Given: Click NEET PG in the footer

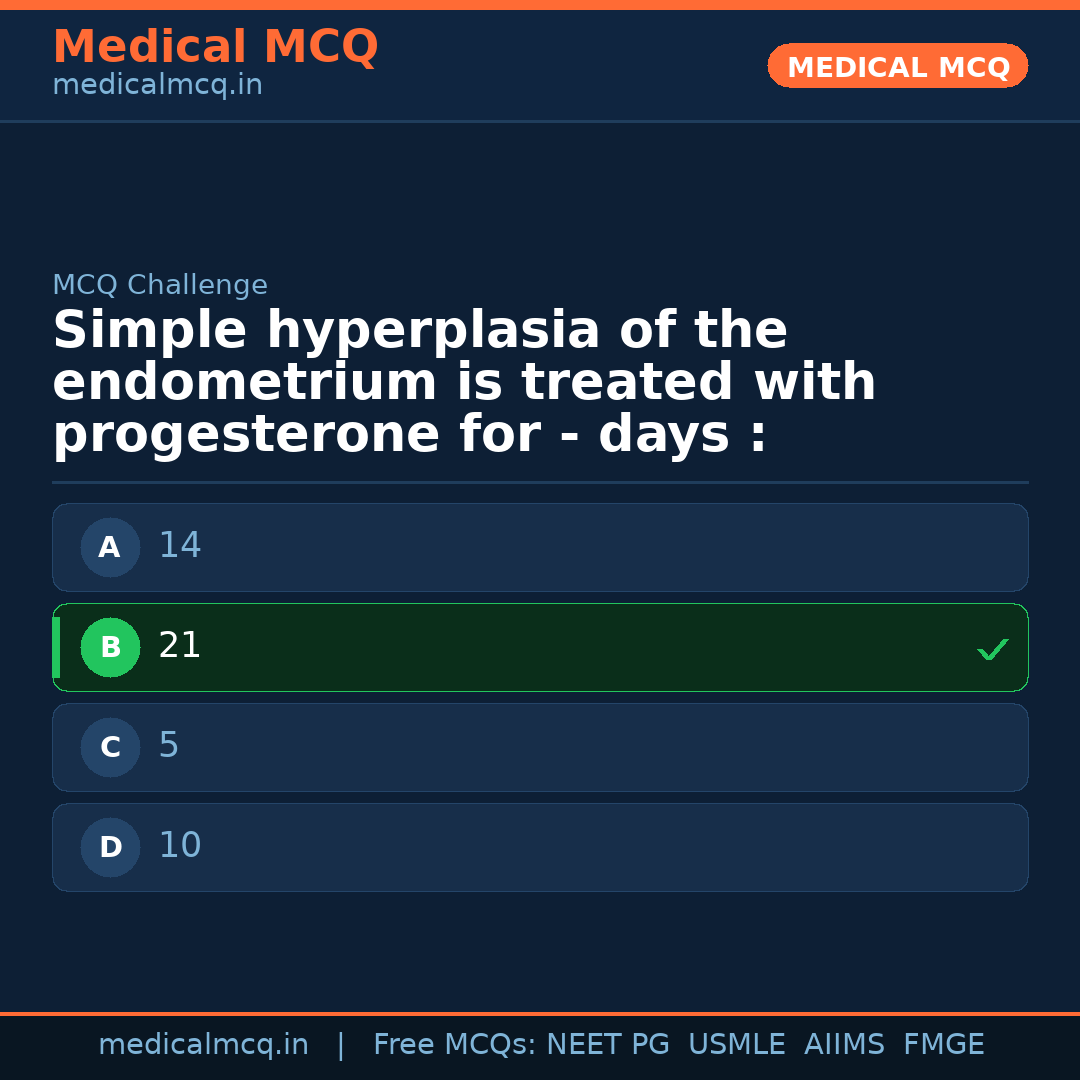Looking at the screenshot, I should point(608,1045).
